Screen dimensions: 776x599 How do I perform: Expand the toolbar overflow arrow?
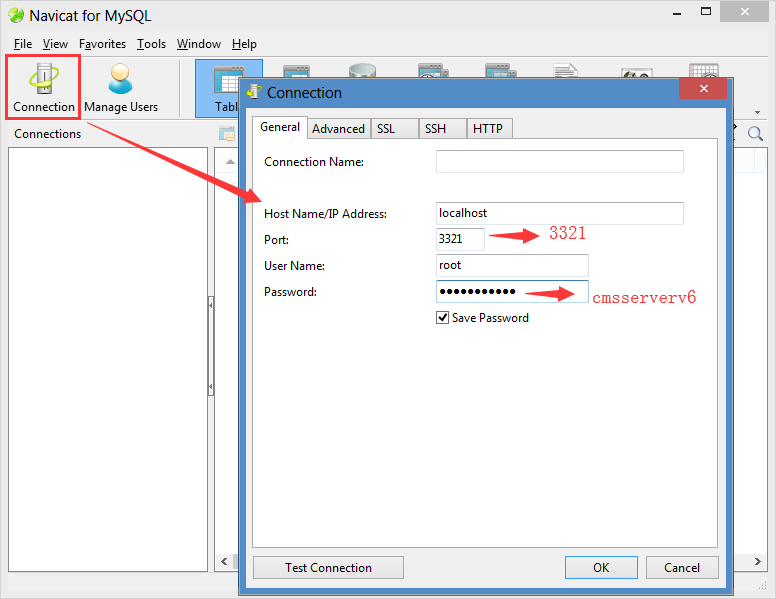pos(757,112)
